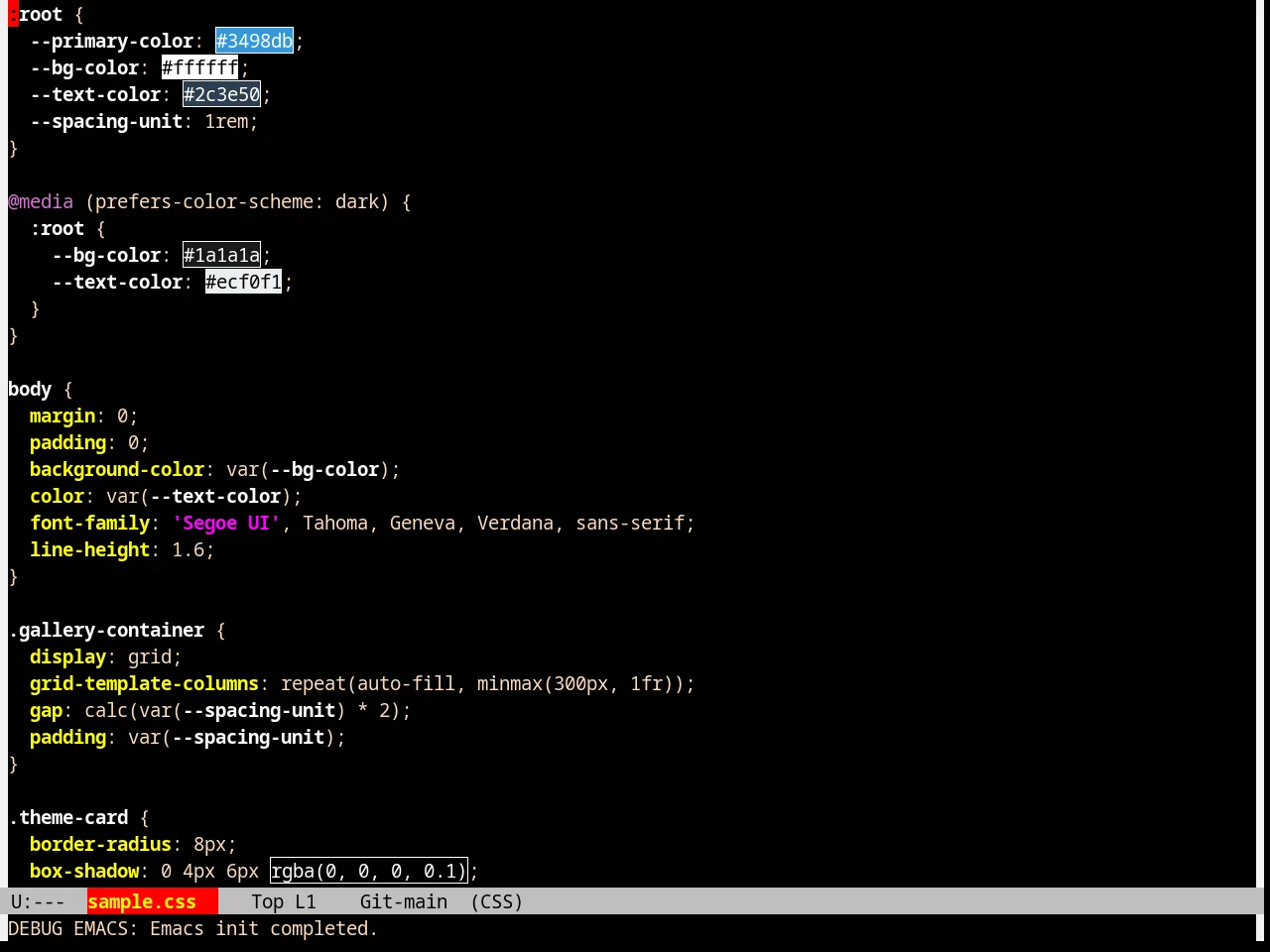The image size is (1270, 952).
Task: Click the display property
Action: click(x=67, y=656)
